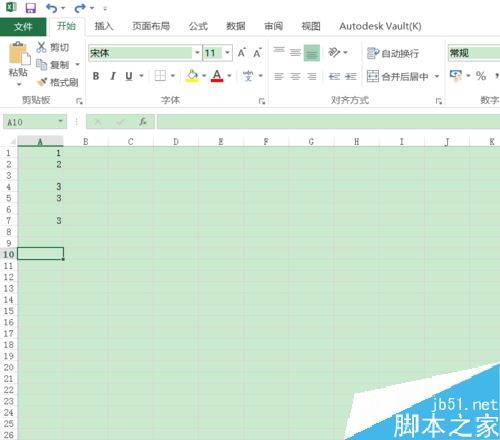Image resolution: width=500 pixels, height=440 pixels.
Task: Open Clipboard (剪贴板) dialog launcher
Action: click(79, 101)
